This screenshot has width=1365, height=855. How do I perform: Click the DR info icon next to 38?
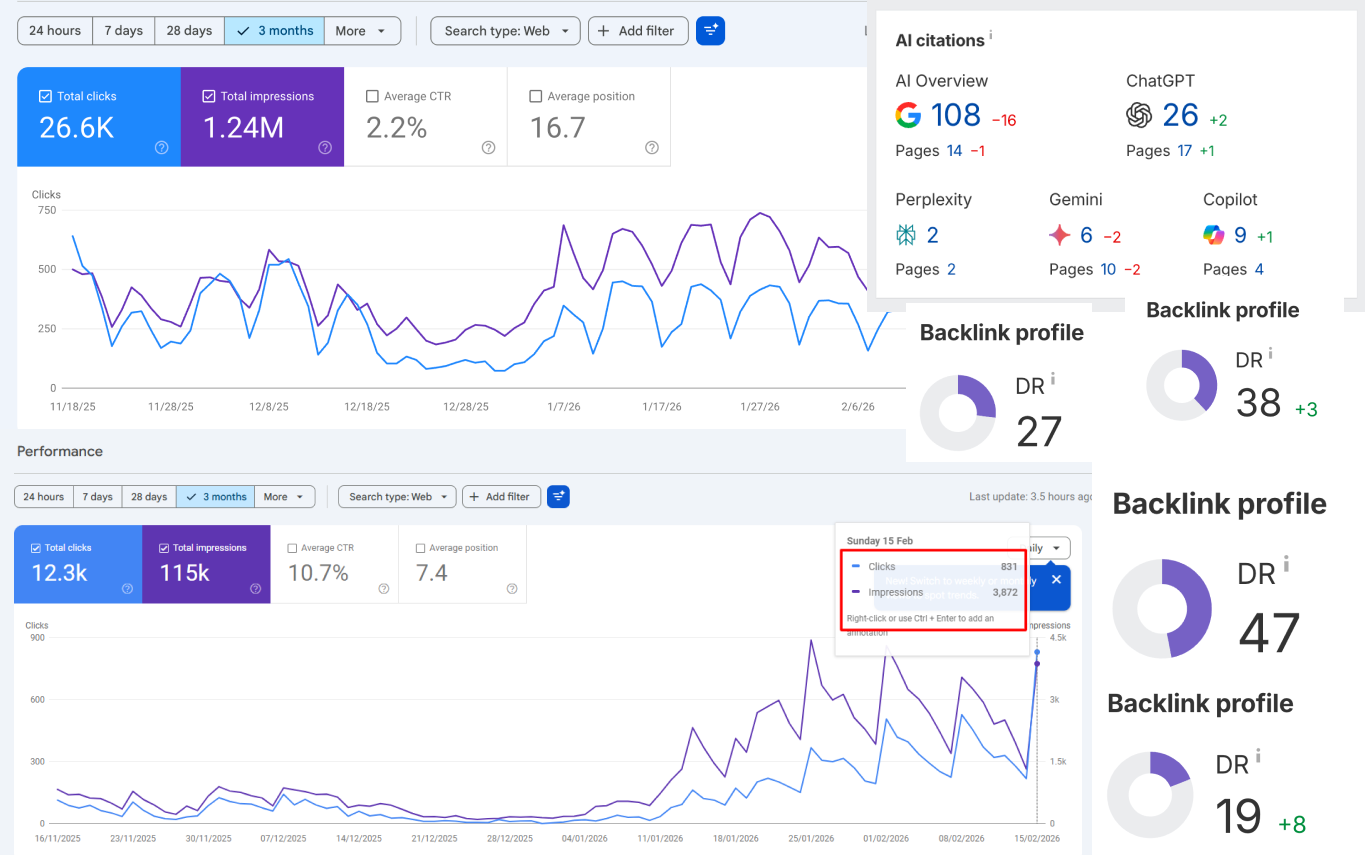coord(1269,355)
